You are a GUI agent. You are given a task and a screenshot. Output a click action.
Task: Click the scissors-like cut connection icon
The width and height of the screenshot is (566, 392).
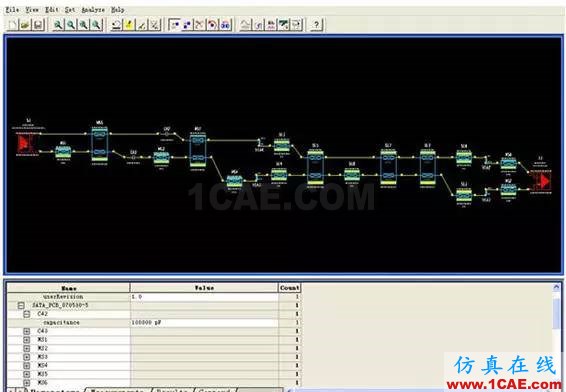[x=200, y=25]
